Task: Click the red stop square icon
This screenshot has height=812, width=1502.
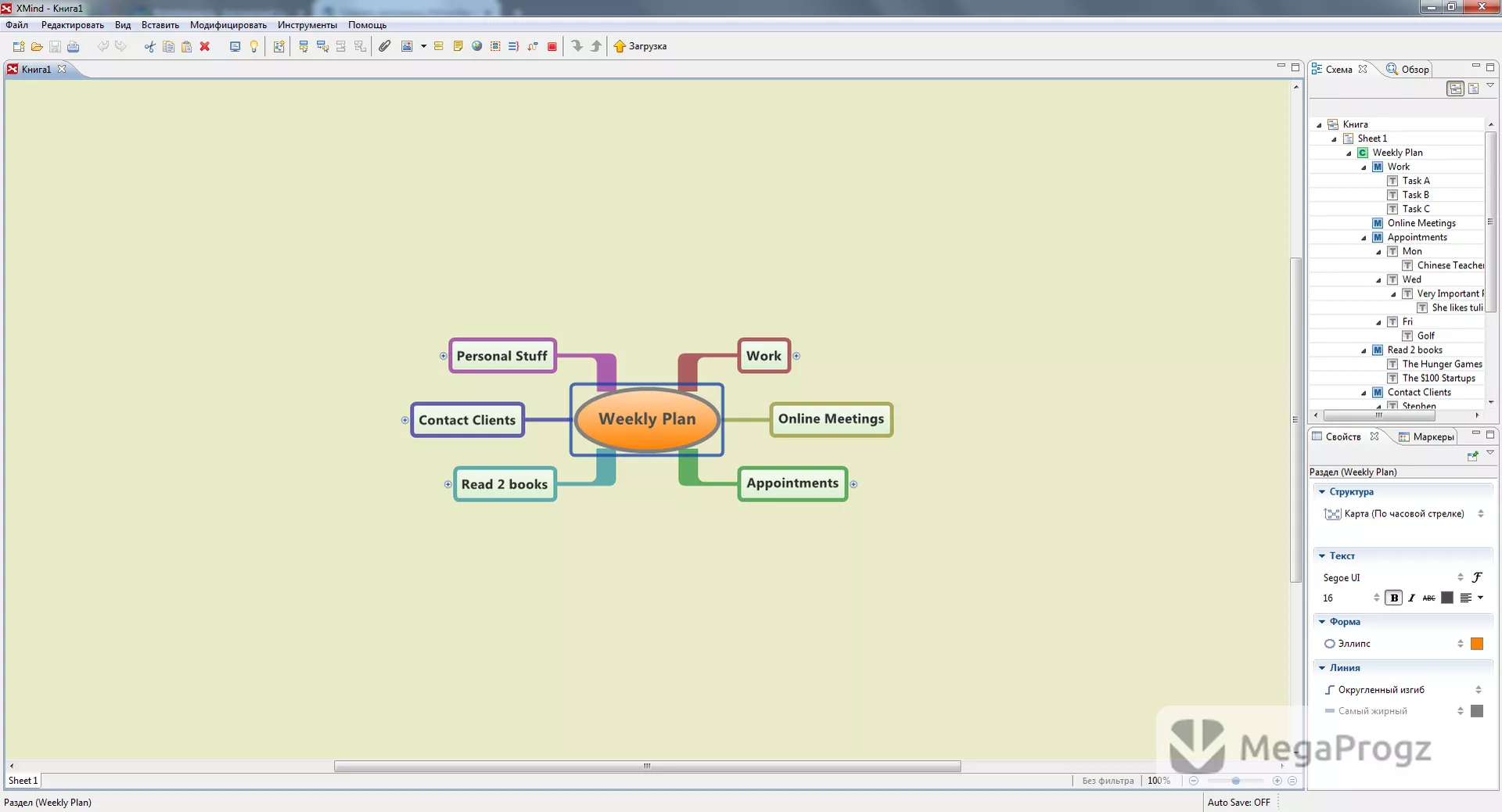Action: coord(552,46)
